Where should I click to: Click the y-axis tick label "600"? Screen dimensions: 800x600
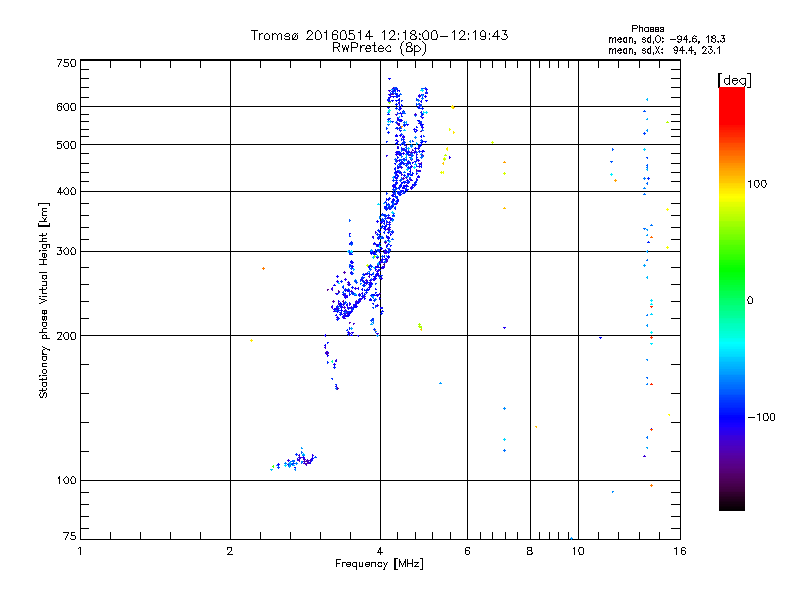tap(66, 107)
